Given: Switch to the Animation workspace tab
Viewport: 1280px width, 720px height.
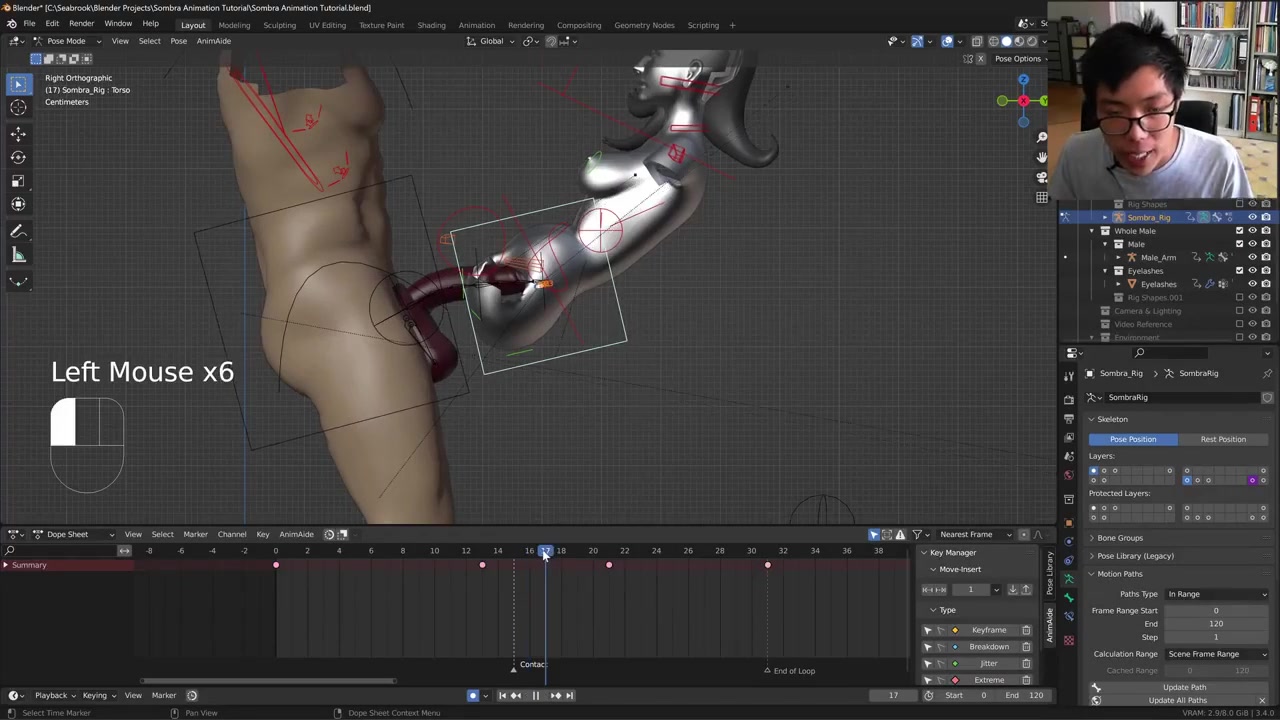Looking at the screenshot, I should (x=476, y=25).
